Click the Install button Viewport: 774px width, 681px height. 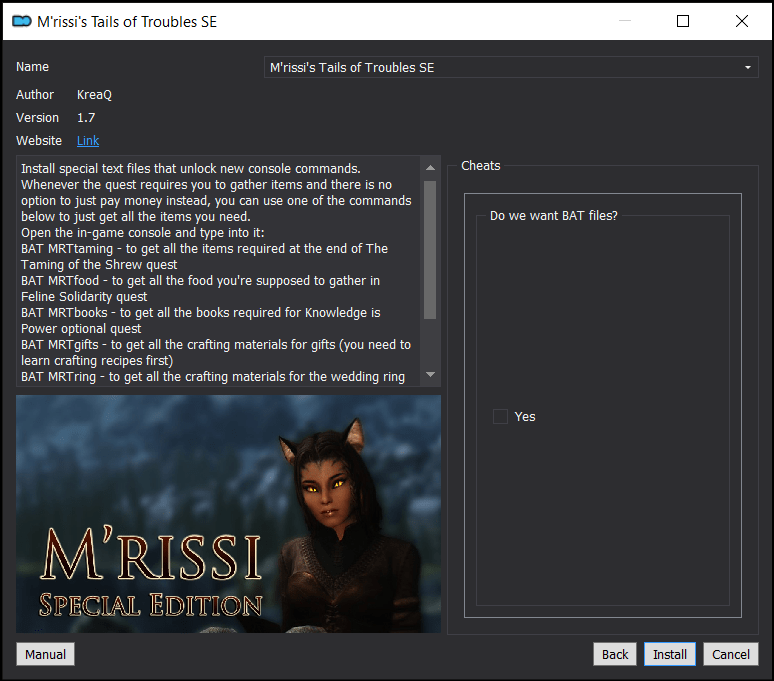[x=669, y=654]
